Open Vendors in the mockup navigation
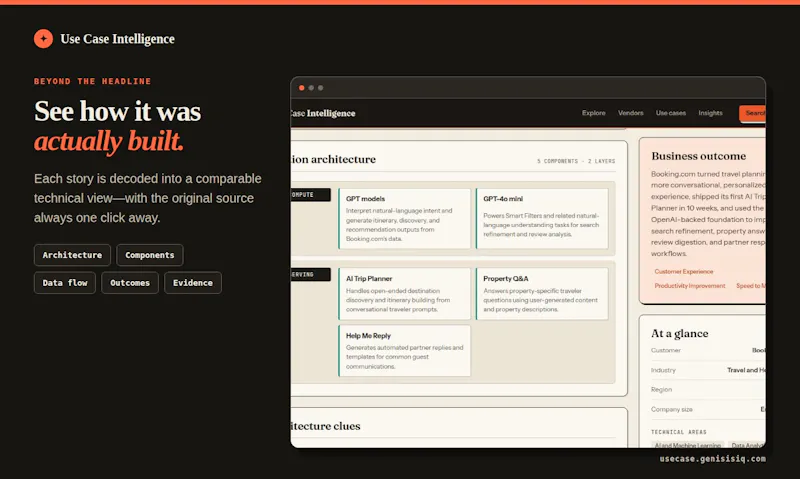This screenshot has height=479, width=800. coord(631,113)
